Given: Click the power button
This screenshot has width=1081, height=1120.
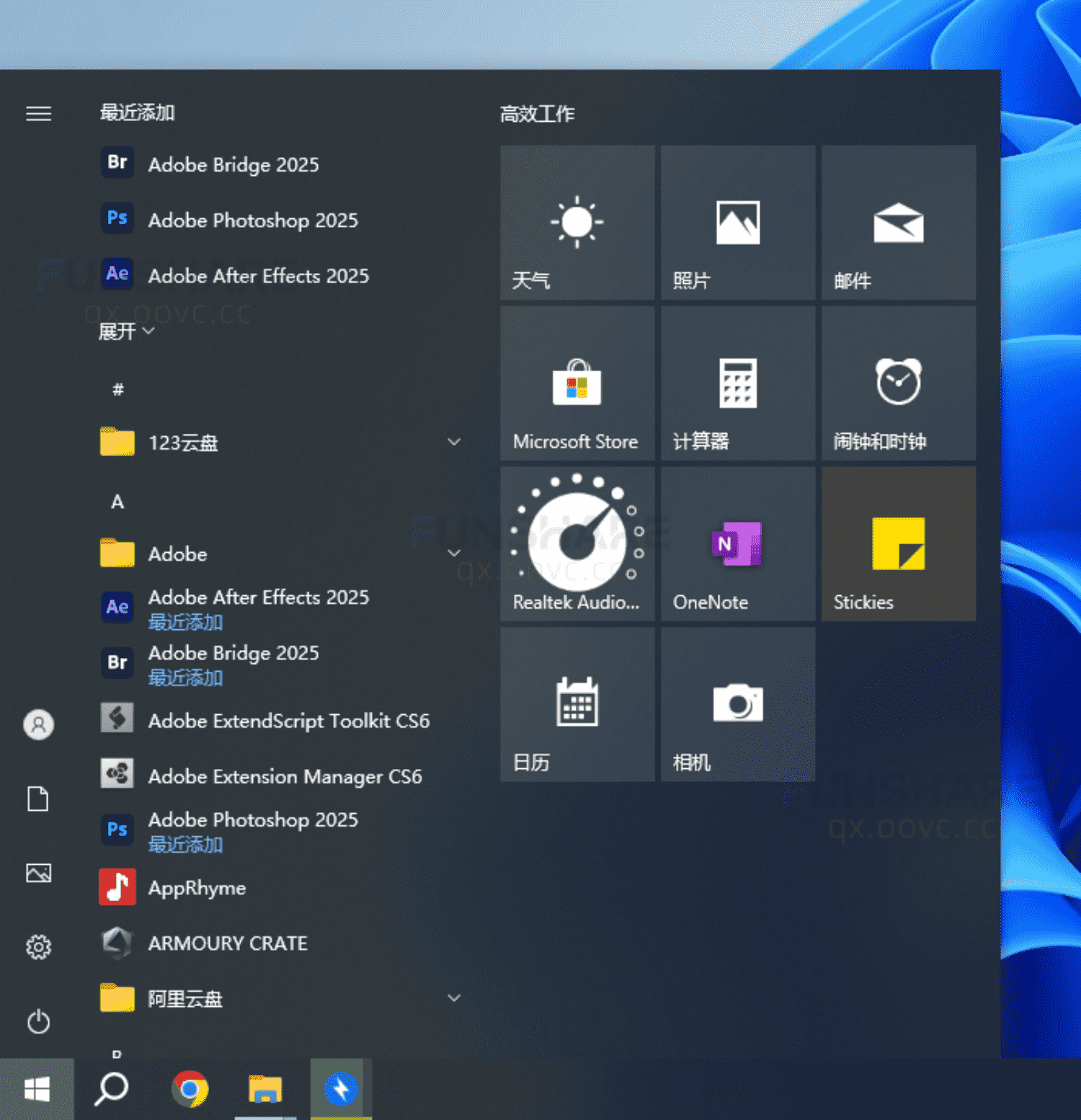Looking at the screenshot, I should (x=38, y=1023).
